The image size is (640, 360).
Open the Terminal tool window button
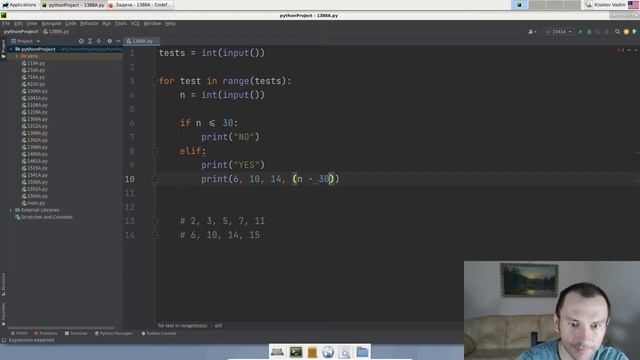click(x=76, y=333)
